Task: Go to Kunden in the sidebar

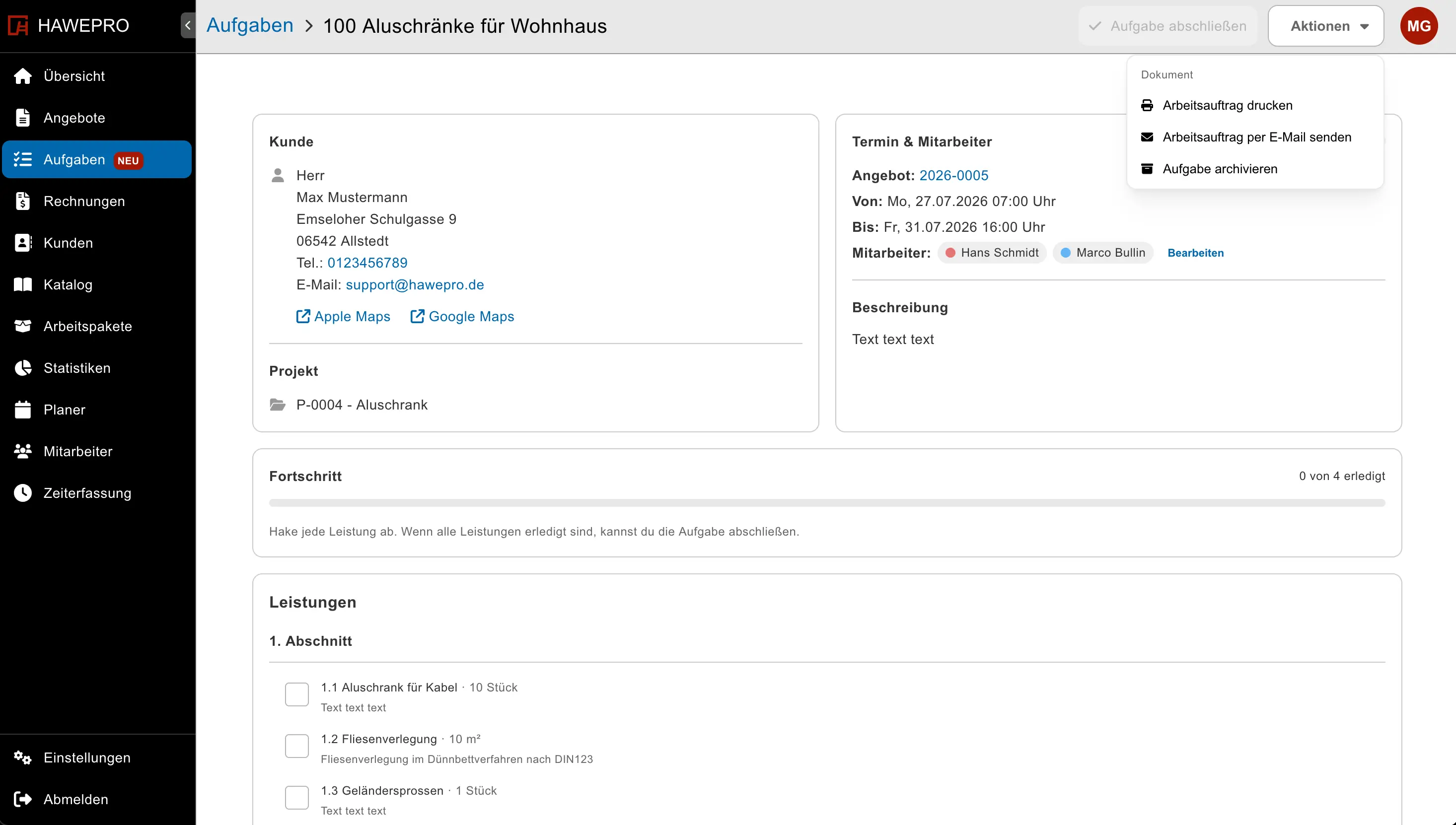Action: (97, 243)
